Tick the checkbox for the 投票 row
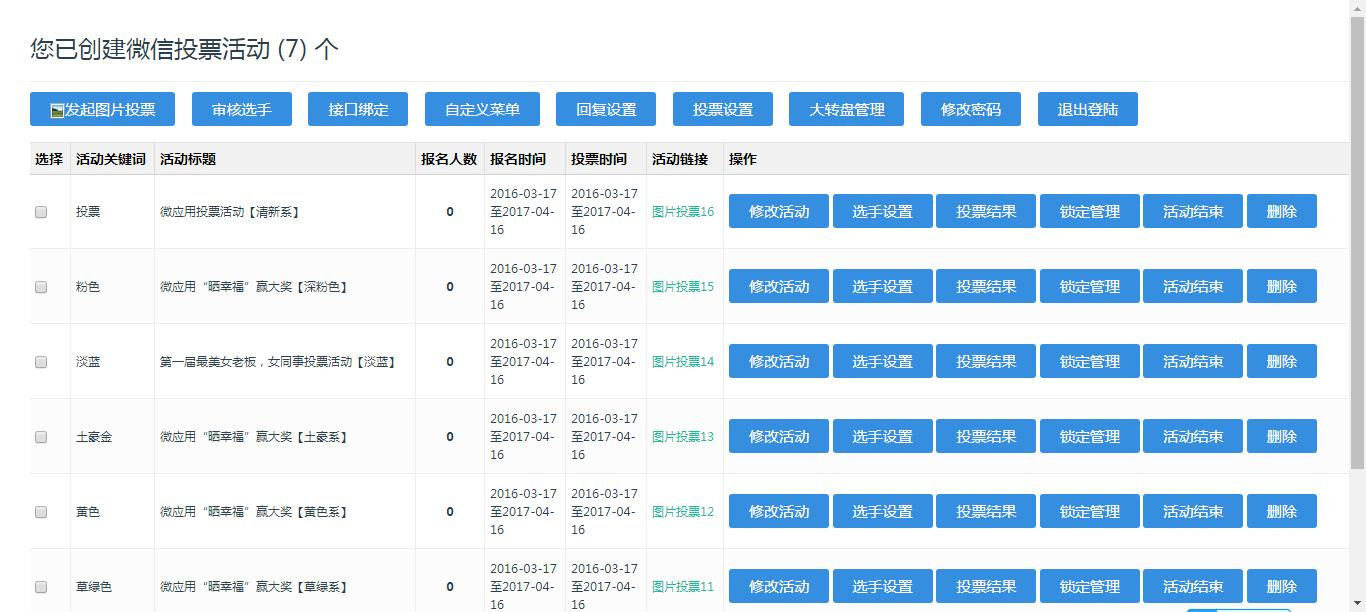 (41, 212)
